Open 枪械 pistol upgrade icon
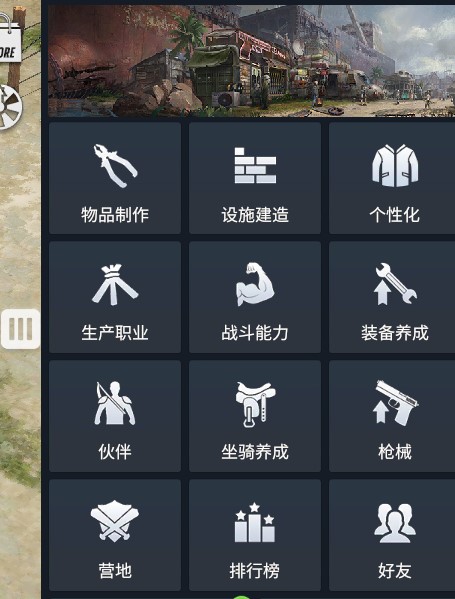455x599 pixels. pyautogui.click(x=395, y=403)
